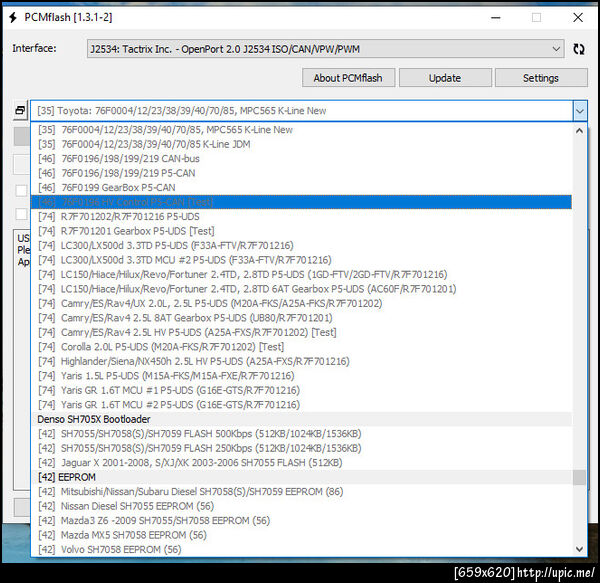Choose 76F0196/198/199/219 P5-CAN entry
The image size is (600, 583).
pyautogui.click(x=301, y=173)
